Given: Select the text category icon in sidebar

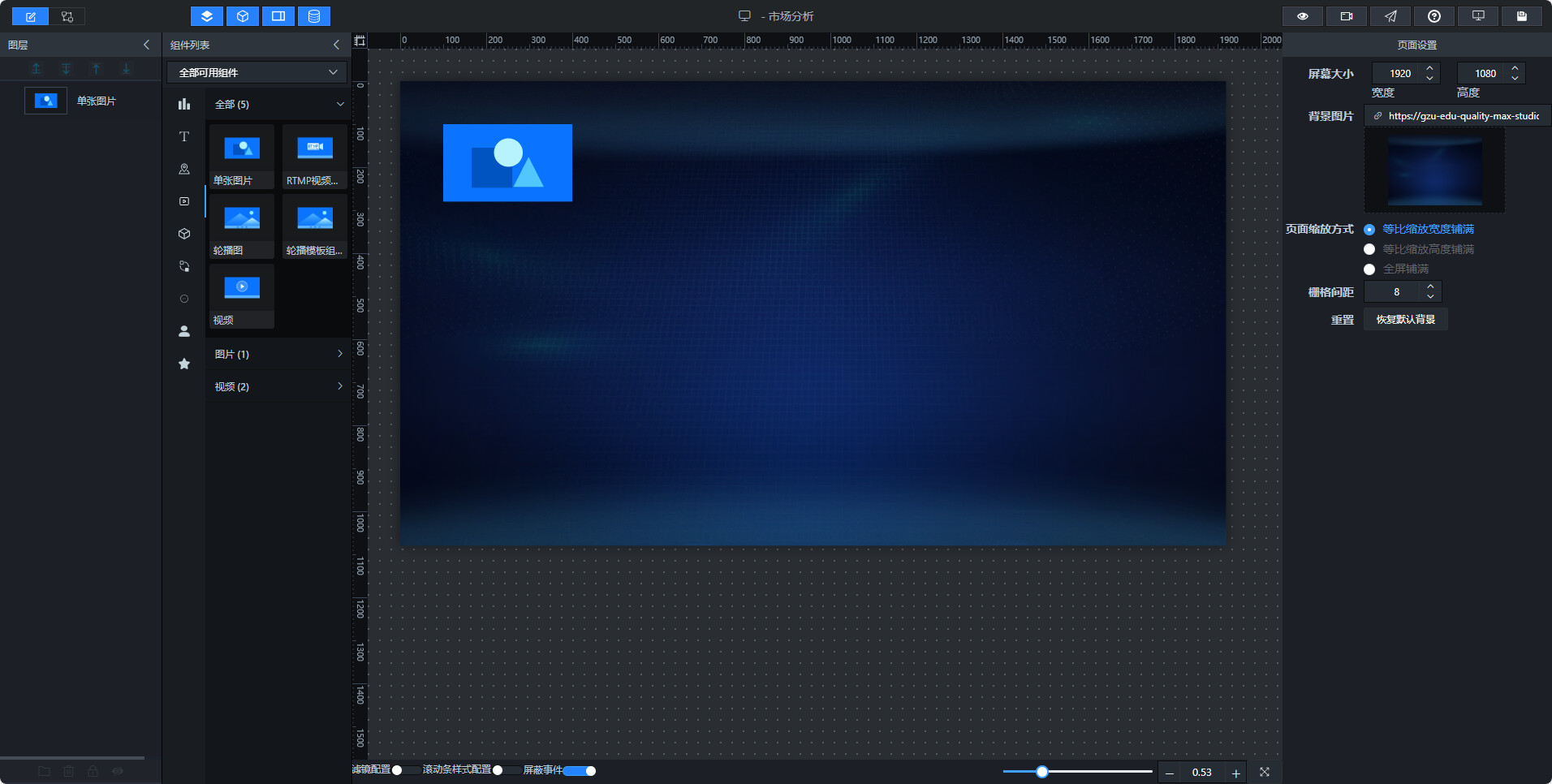Looking at the screenshot, I should [184, 136].
